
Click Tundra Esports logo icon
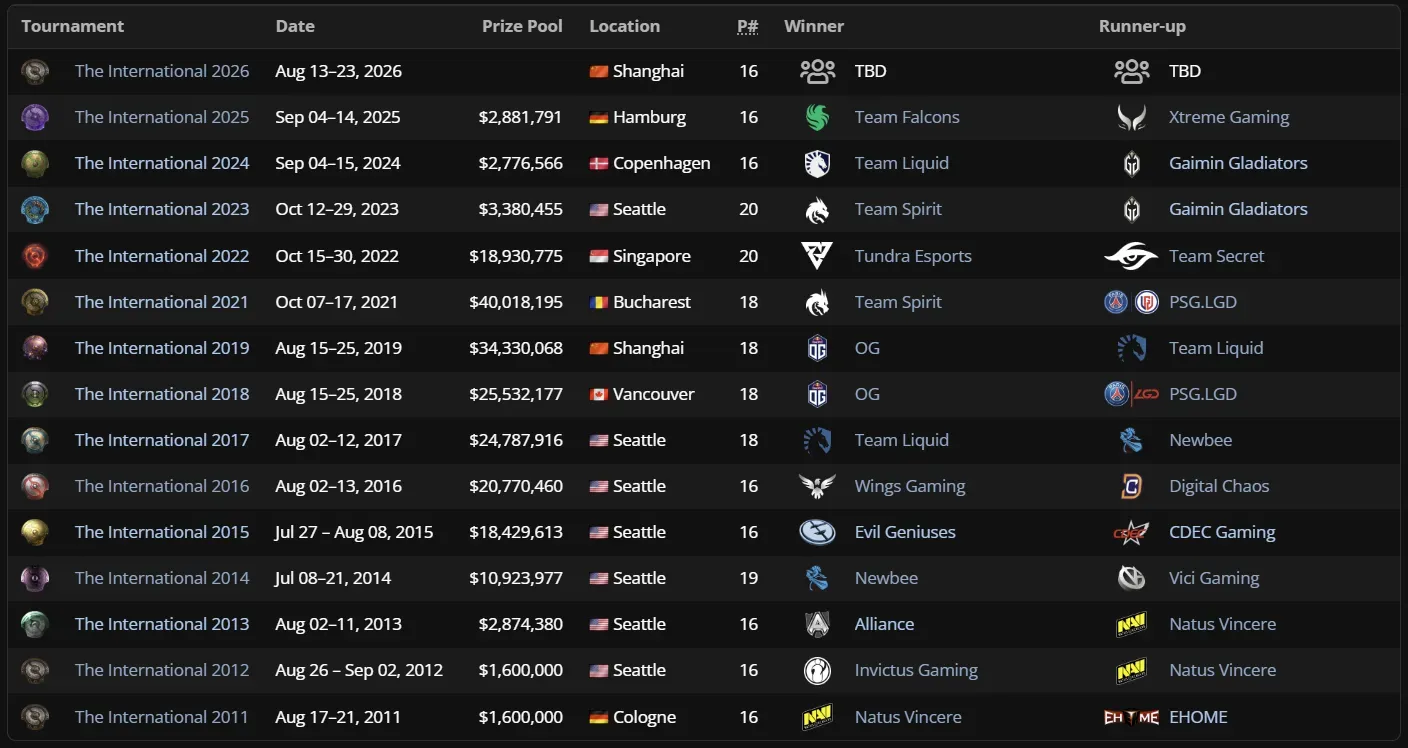click(x=817, y=256)
